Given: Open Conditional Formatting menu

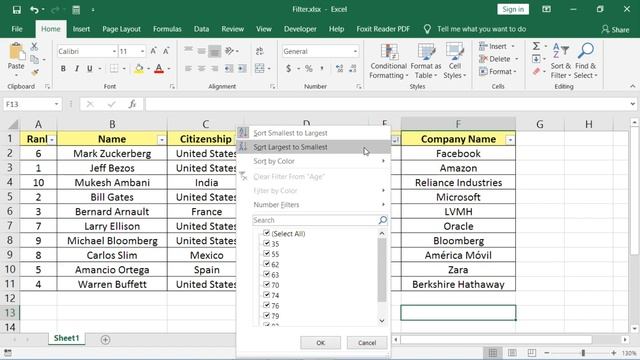Looking at the screenshot, I should click(389, 61).
